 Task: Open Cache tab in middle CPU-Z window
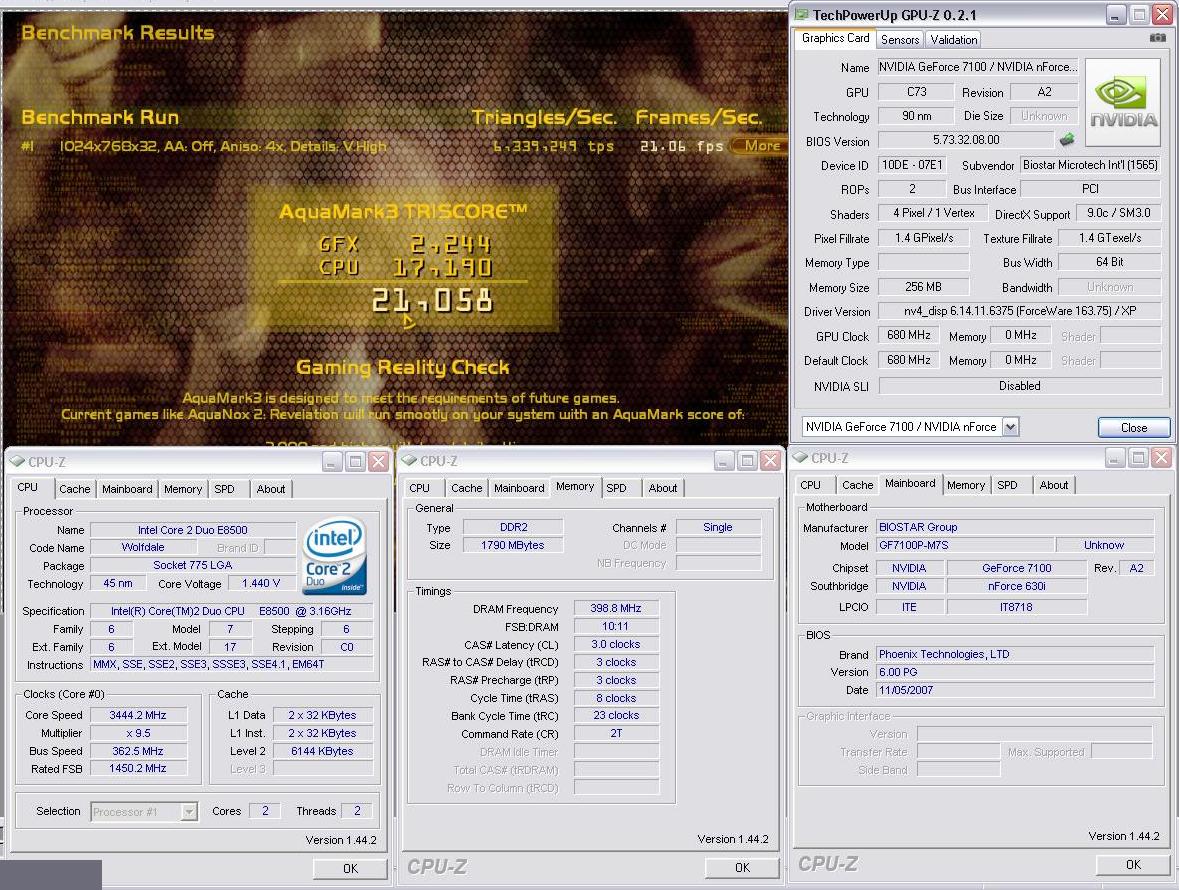[x=466, y=488]
